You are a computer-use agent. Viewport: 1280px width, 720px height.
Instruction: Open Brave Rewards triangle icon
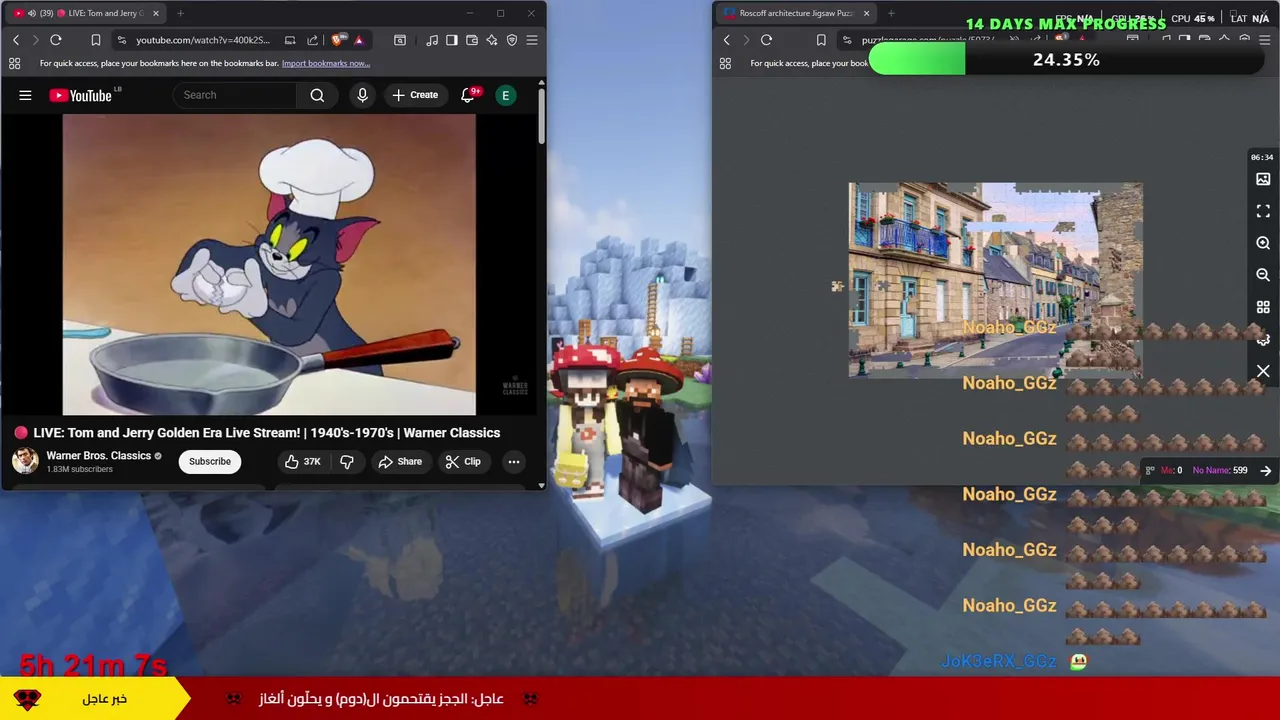point(358,40)
